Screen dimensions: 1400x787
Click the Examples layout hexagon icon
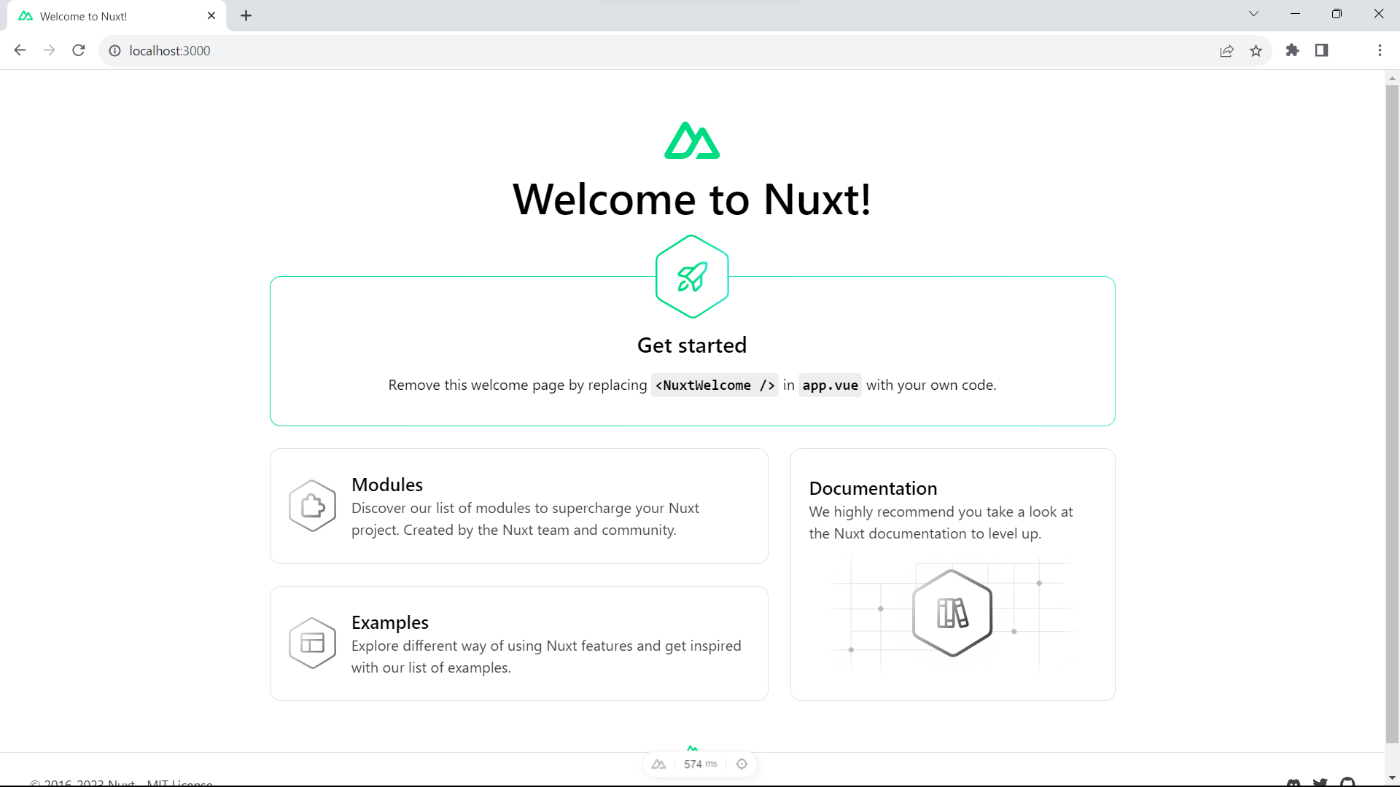[x=312, y=643]
